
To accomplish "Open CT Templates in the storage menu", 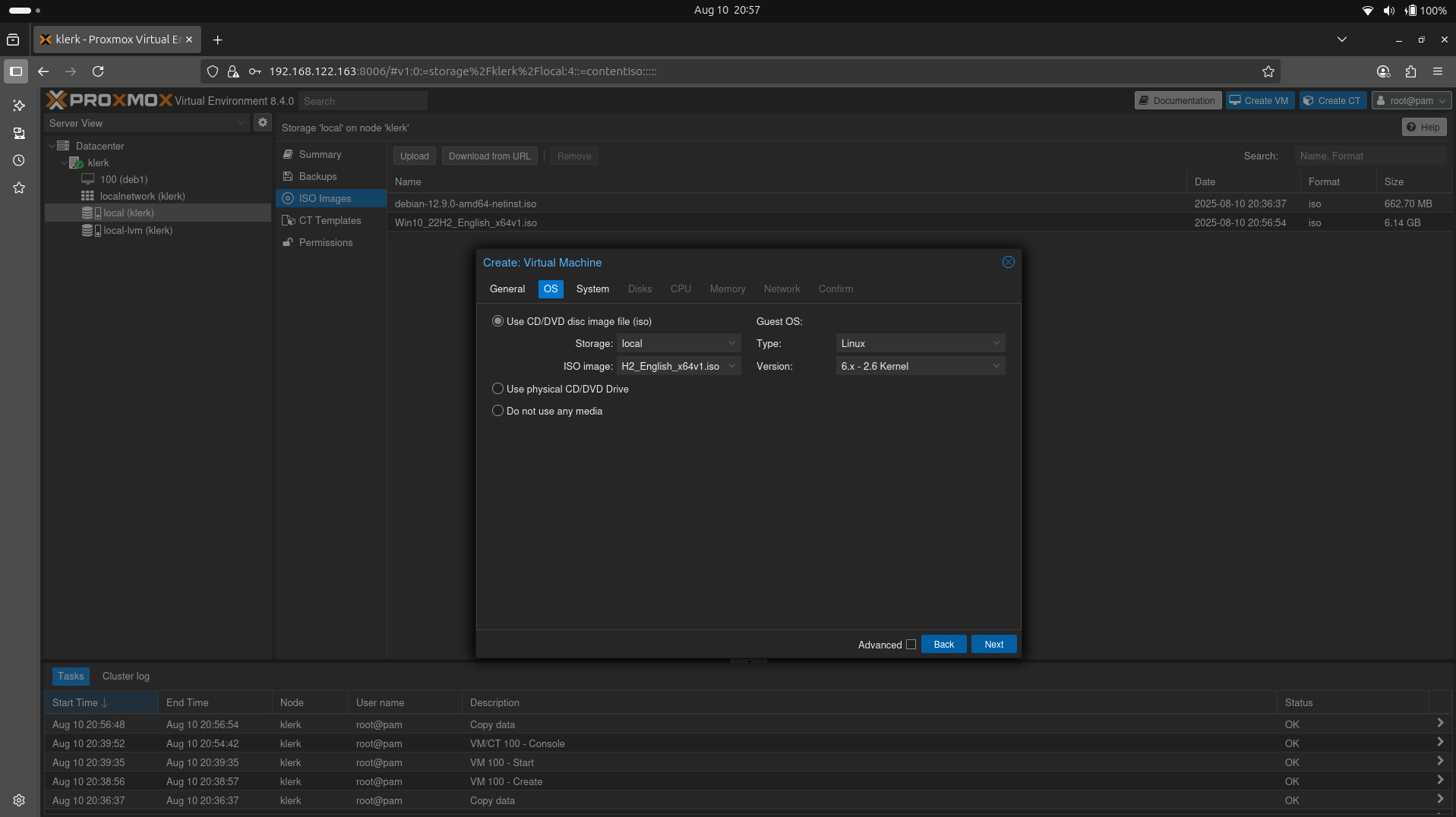I will coord(328,220).
